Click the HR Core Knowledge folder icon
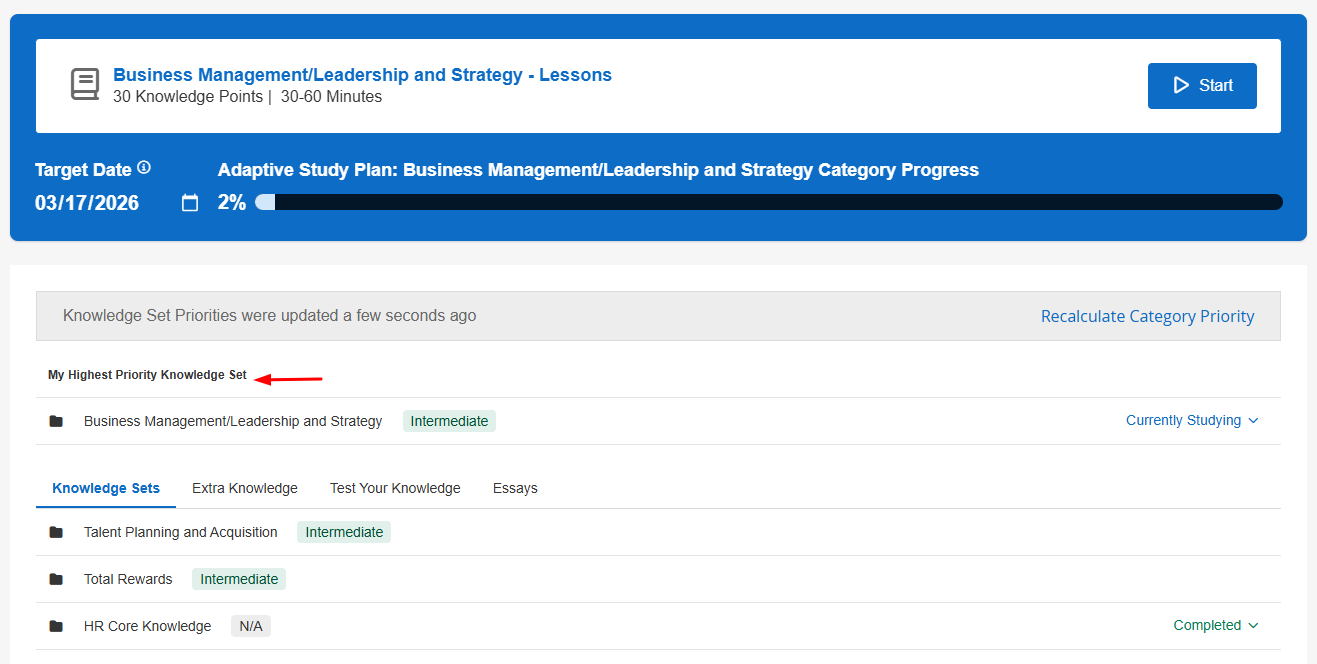The height and width of the screenshot is (664, 1317). point(56,626)
